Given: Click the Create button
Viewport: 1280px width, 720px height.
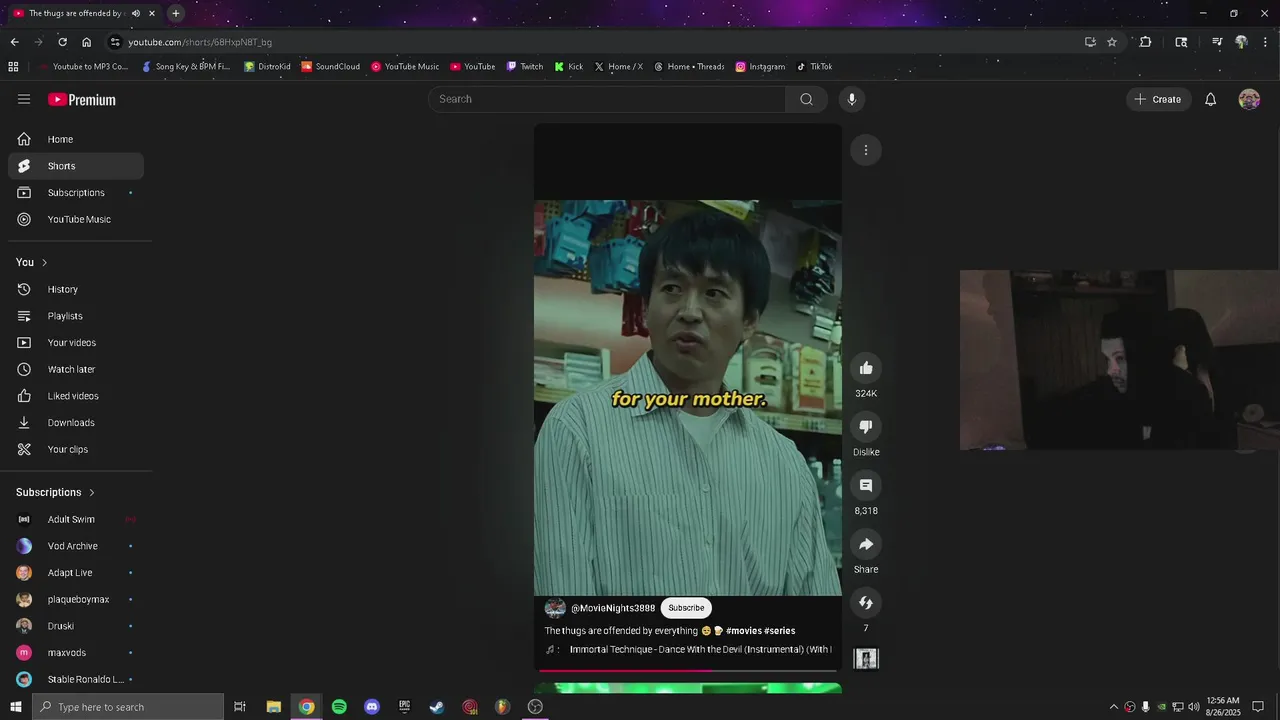Looking at the screenshot, I should 1158,99.
